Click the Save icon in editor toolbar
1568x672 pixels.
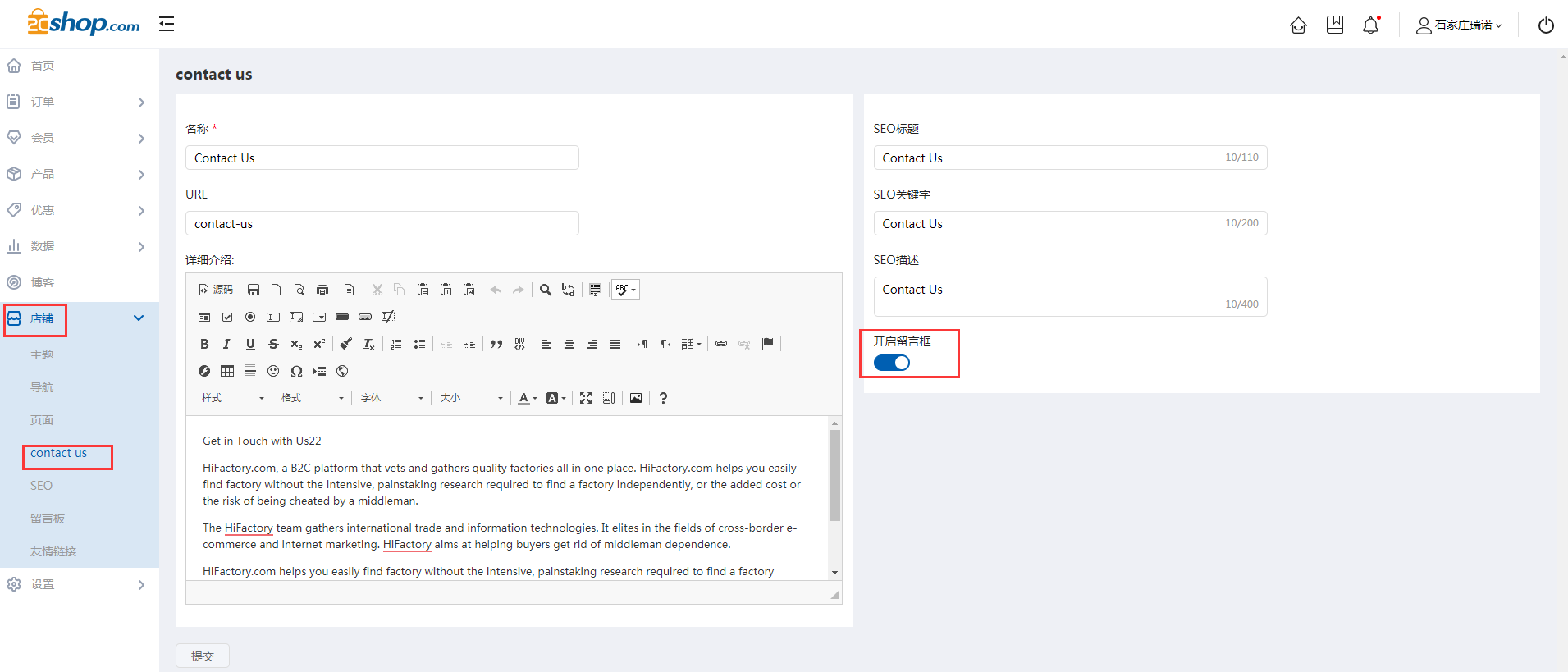[x=254, y=290]
